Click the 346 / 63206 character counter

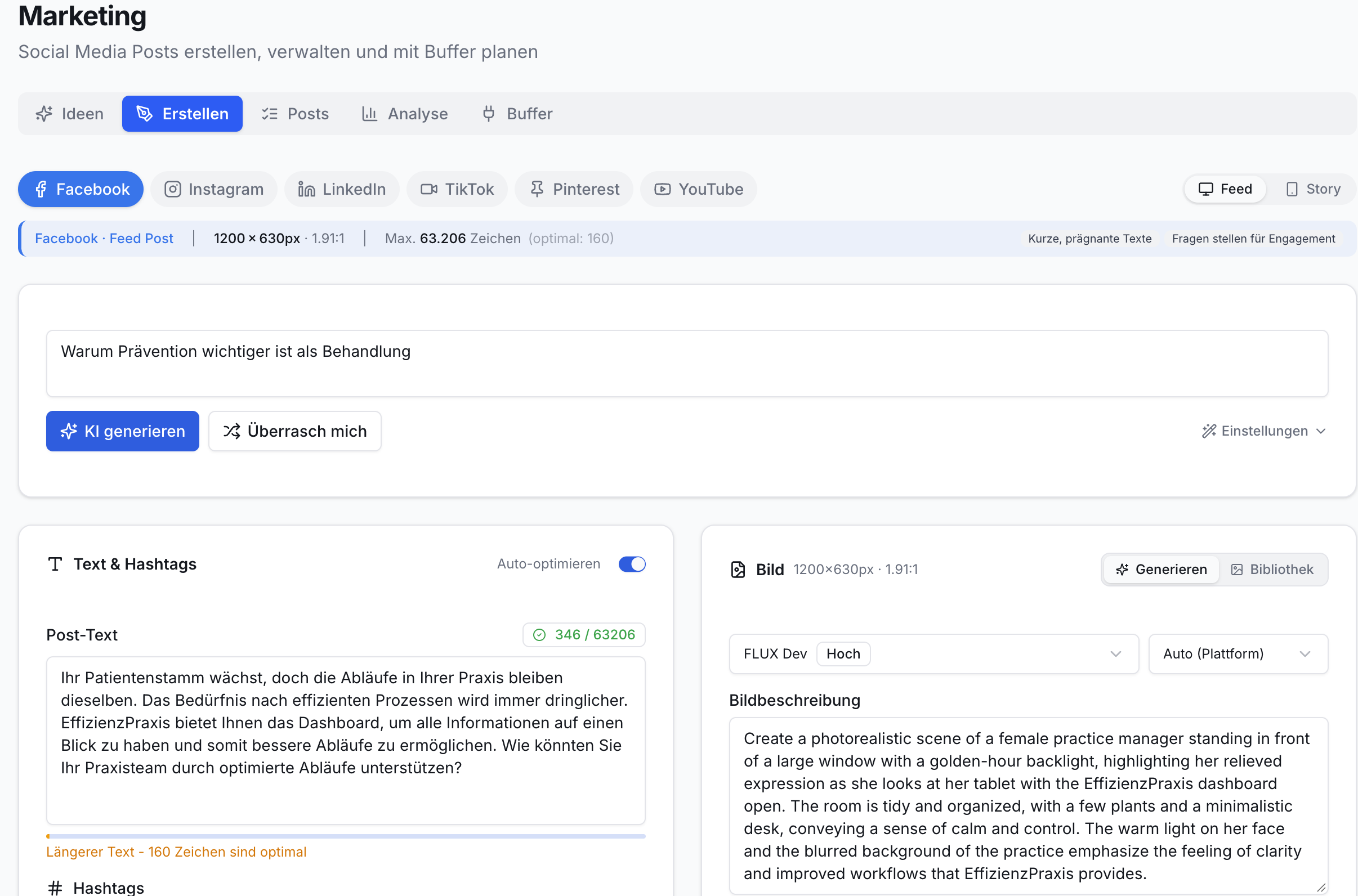pyautogui.click(x=584, y=634)
